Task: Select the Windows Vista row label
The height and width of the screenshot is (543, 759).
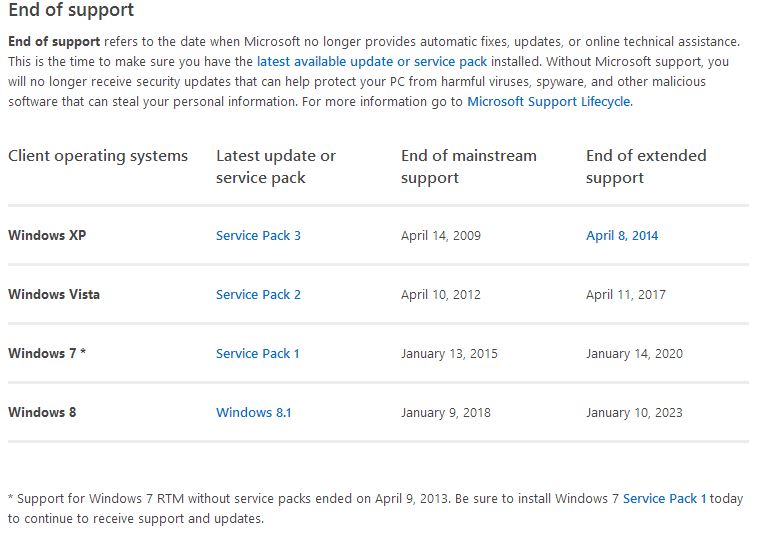Action: [x=54, y=295]
